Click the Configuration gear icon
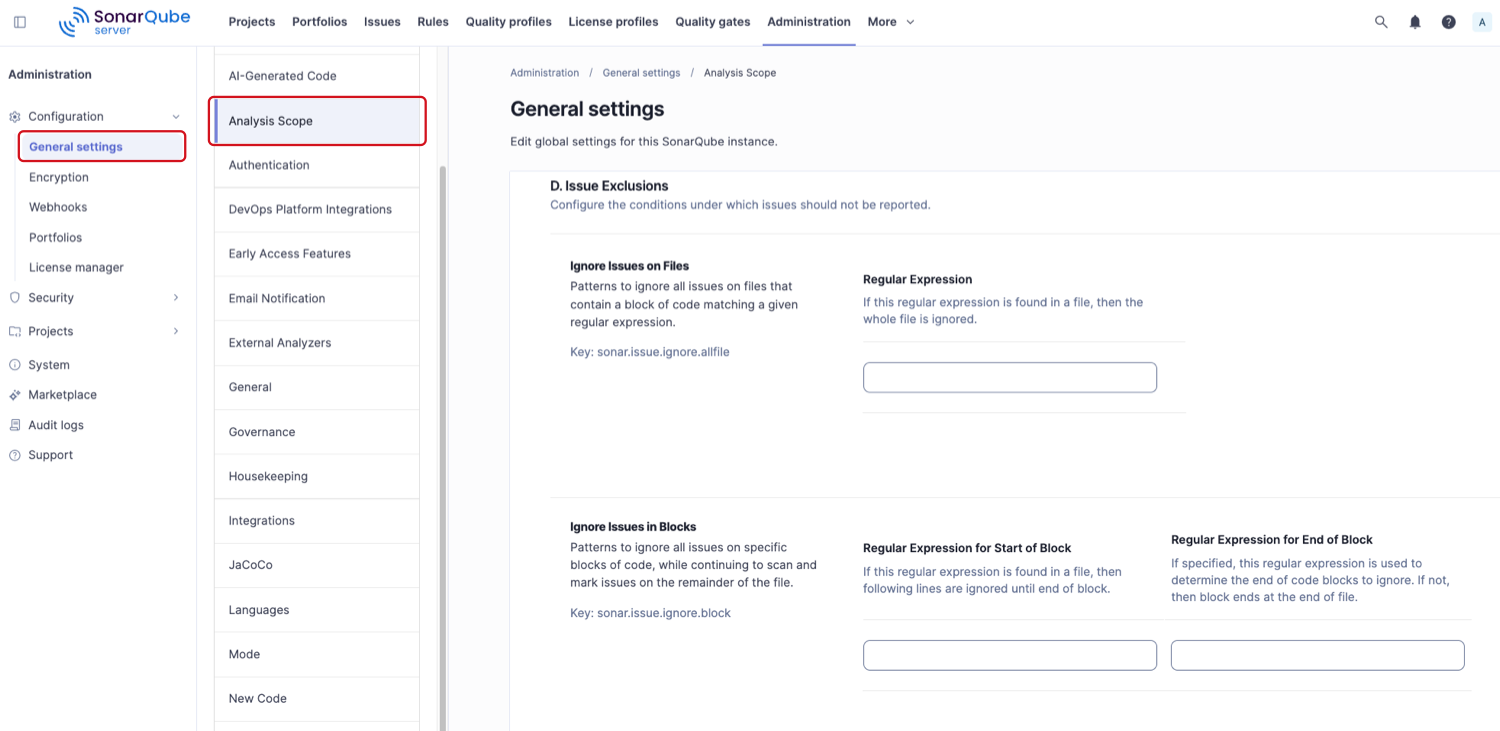 14,117
